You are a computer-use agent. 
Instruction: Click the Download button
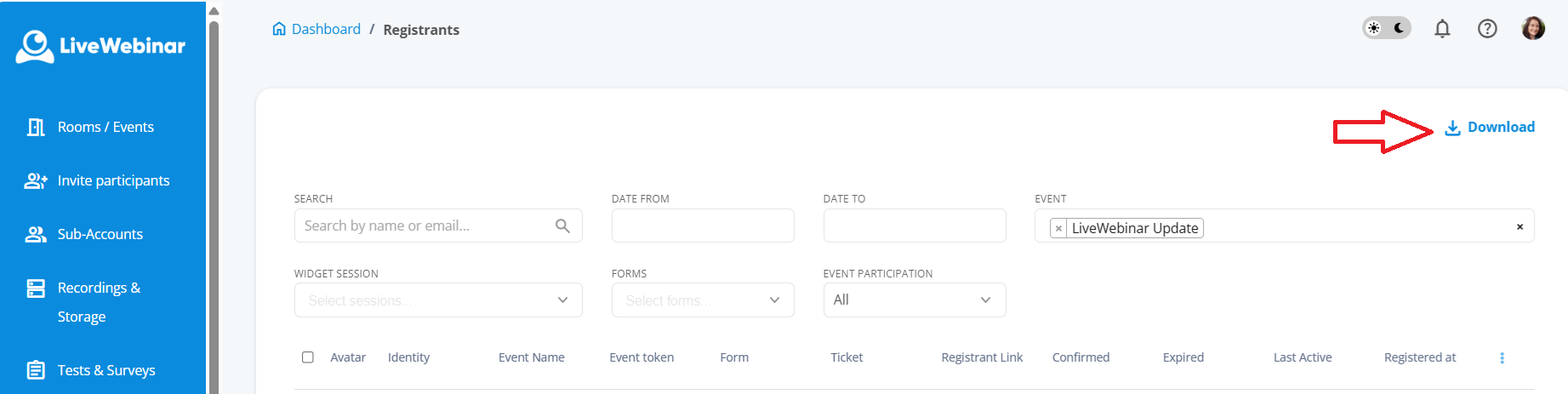(1490, 128)
